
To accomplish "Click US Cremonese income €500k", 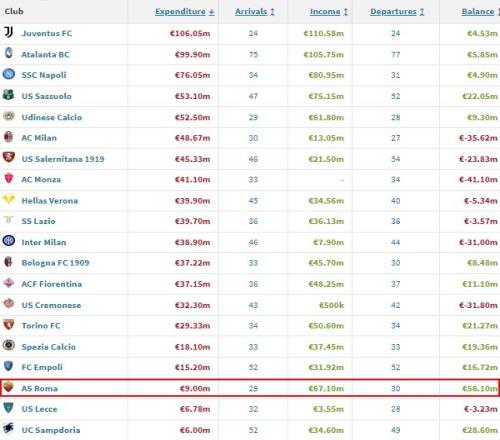I will pos(331,305).
